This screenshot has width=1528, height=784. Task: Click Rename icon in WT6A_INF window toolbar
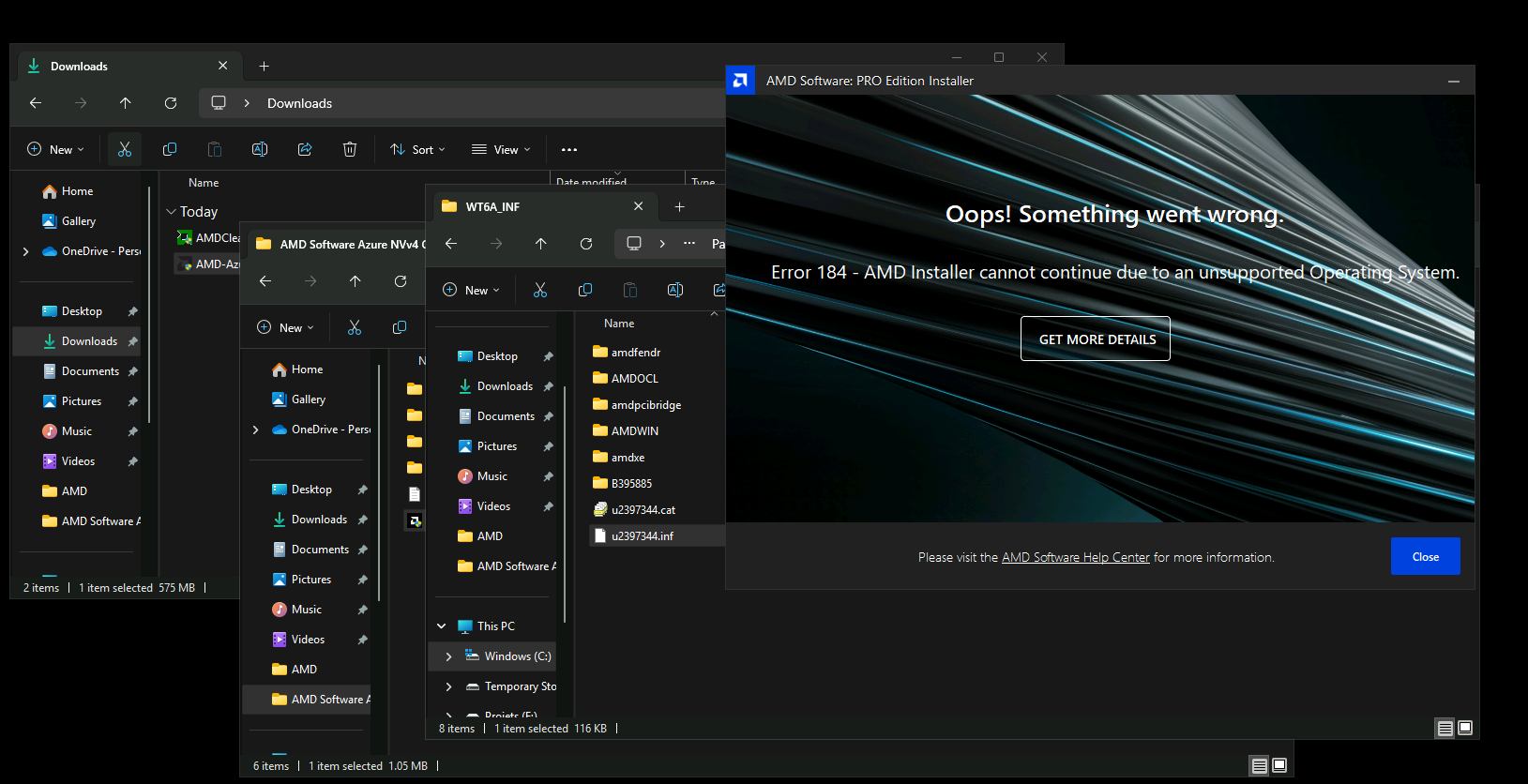675,290
